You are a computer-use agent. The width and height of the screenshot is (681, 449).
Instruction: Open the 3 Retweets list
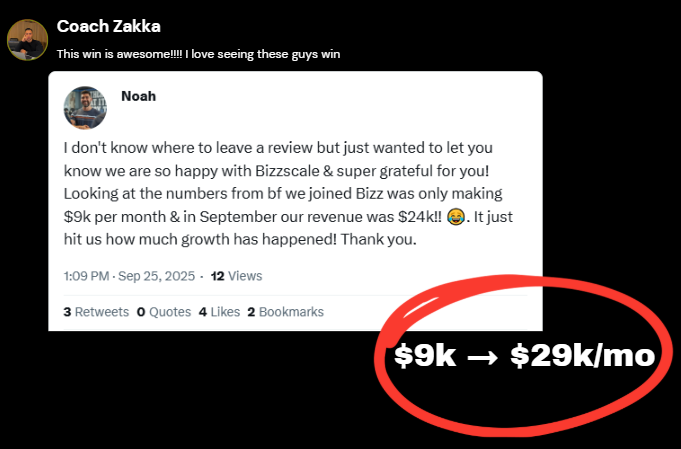click(x=96, y=312)
